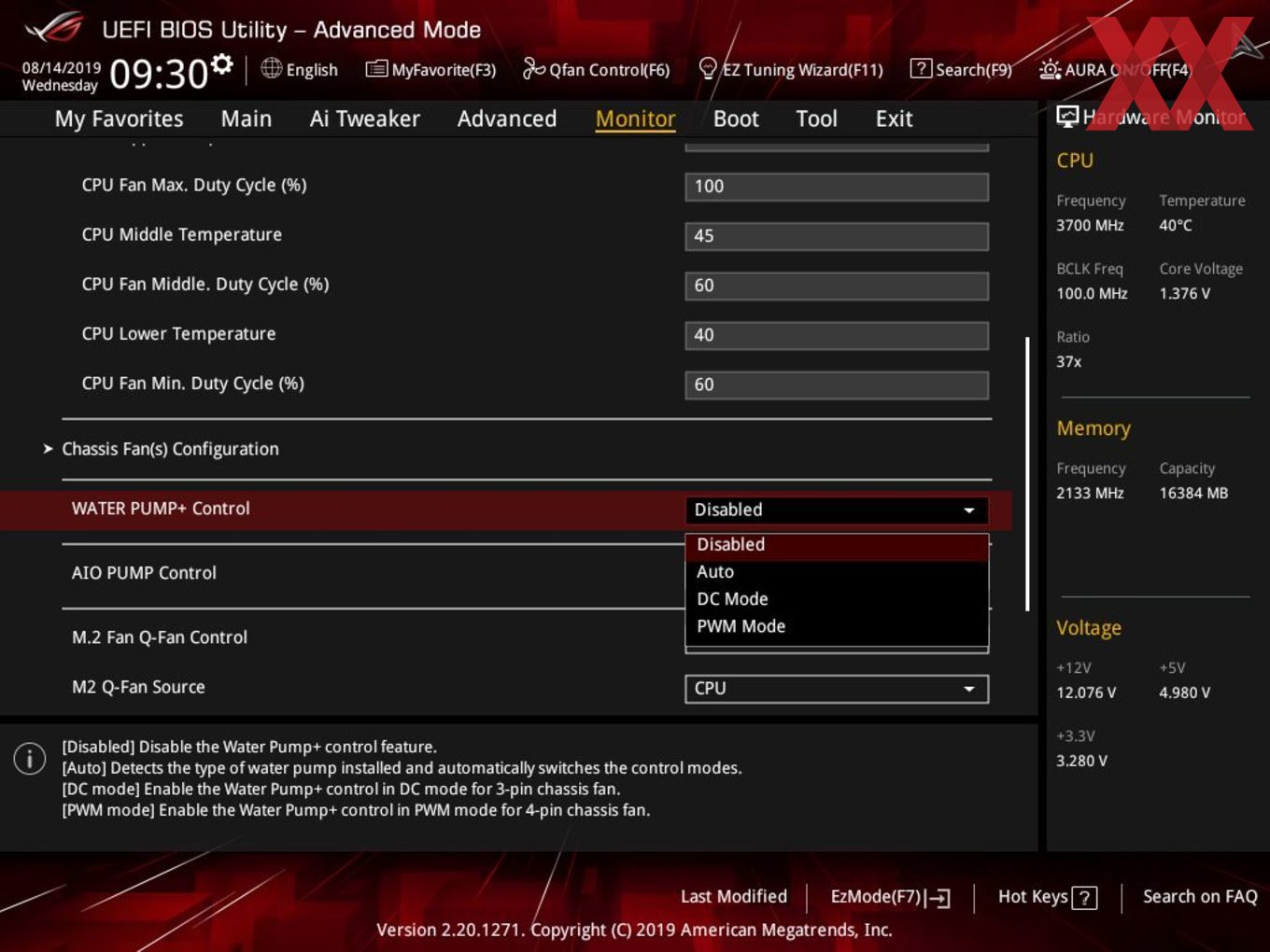Open MyFavorite(F3)
The width and height of the screenshot is (1270, 952).
[430, 69]
